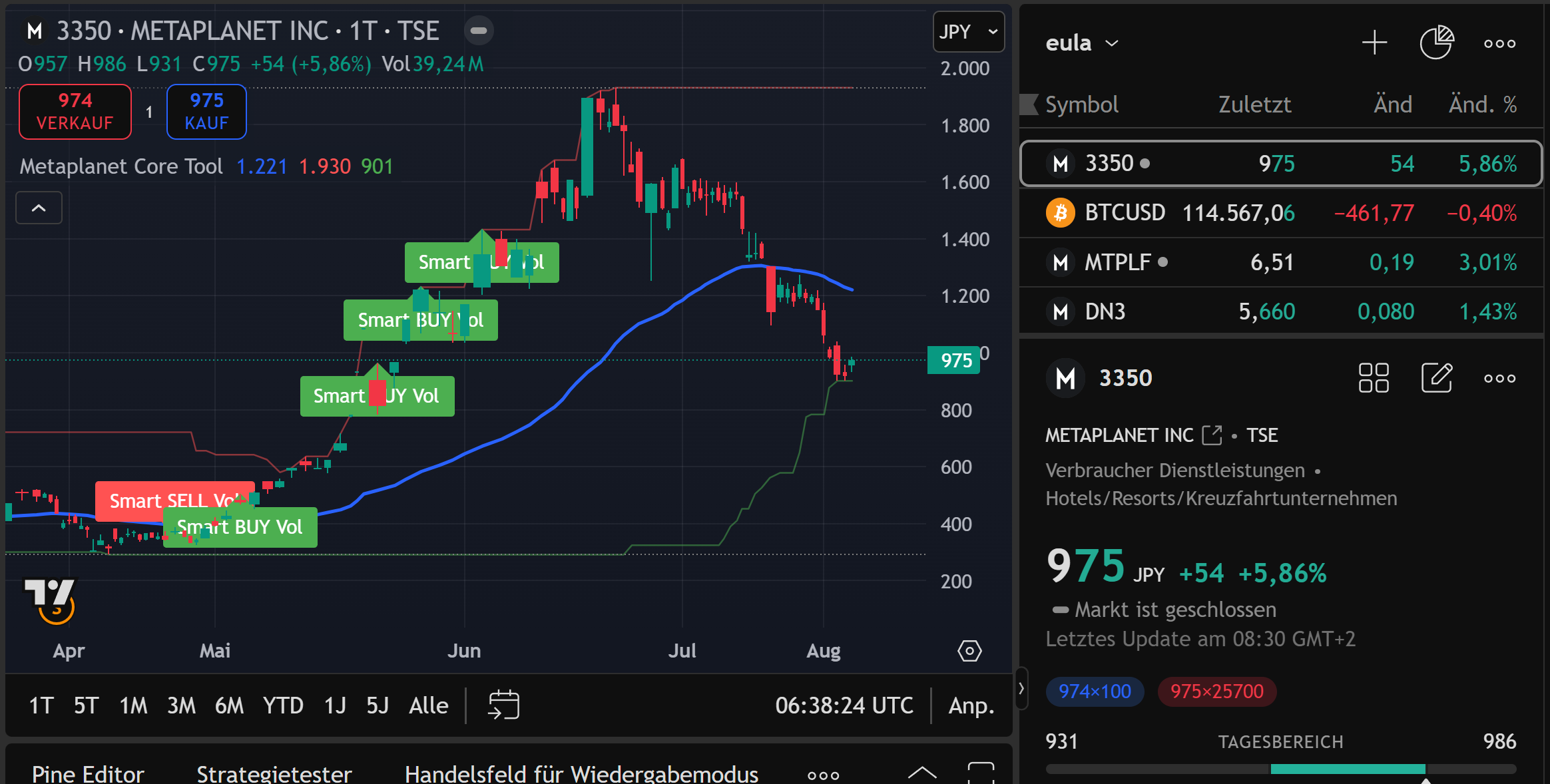Open the JPY currency dropdown

tap(969, 31)
